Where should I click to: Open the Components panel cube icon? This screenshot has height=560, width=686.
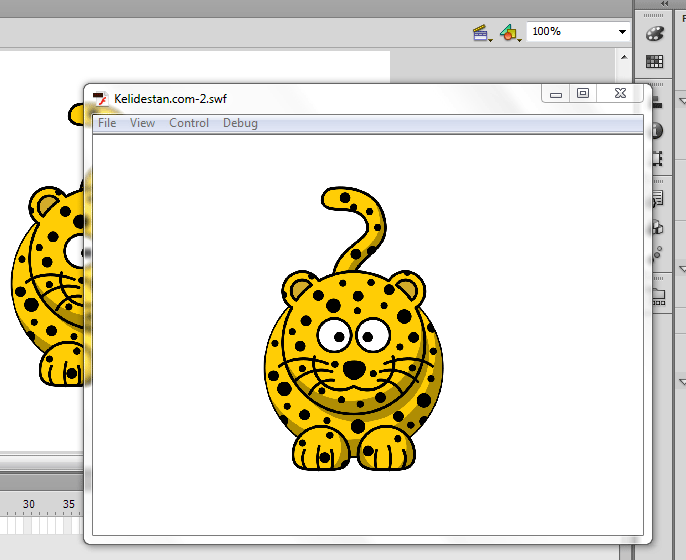click(658, 227)
